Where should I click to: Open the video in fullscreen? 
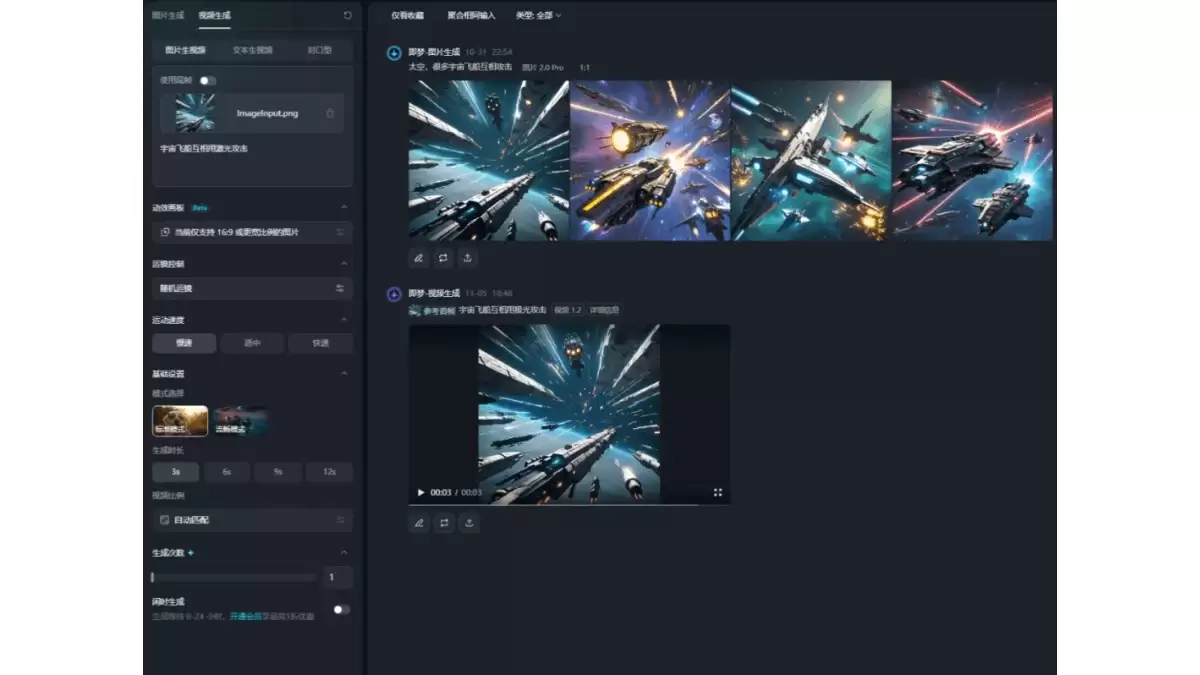[718, 493]
